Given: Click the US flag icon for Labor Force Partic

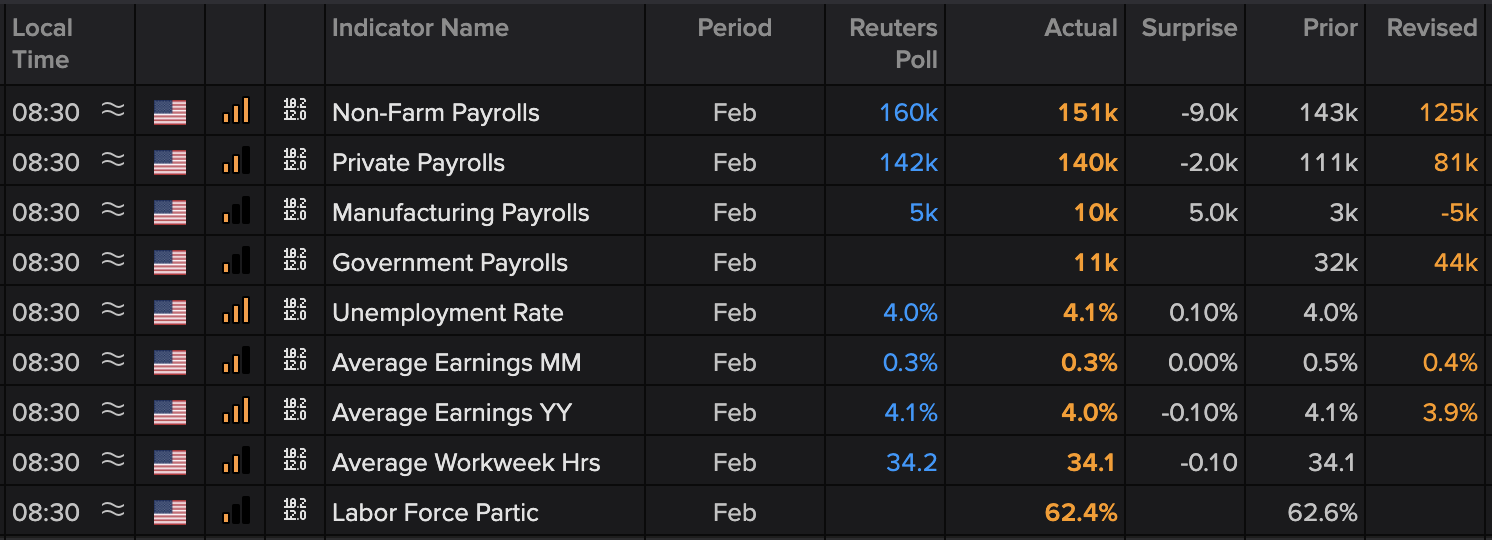Looking at the screenshot, I should tap(170, 512).
